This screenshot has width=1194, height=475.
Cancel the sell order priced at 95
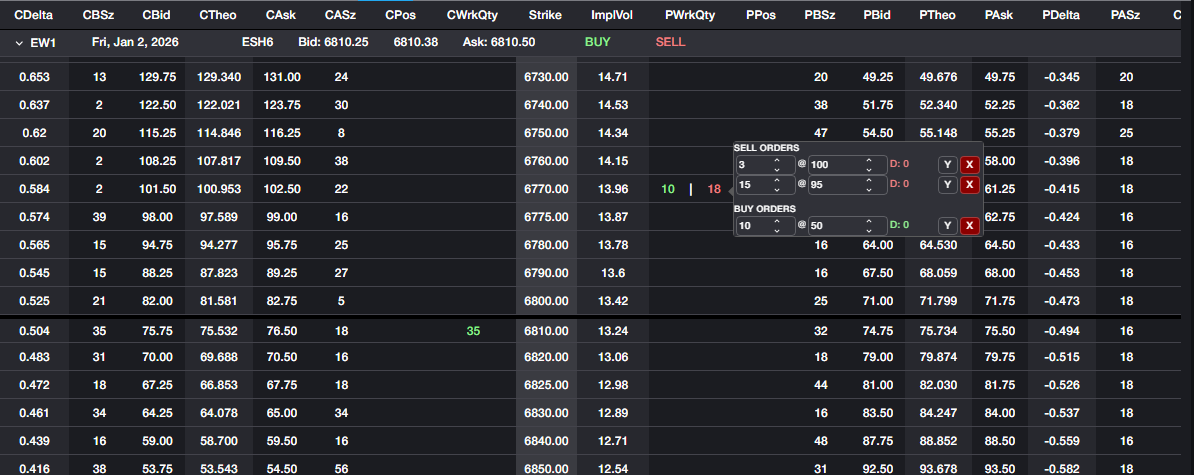969,185
